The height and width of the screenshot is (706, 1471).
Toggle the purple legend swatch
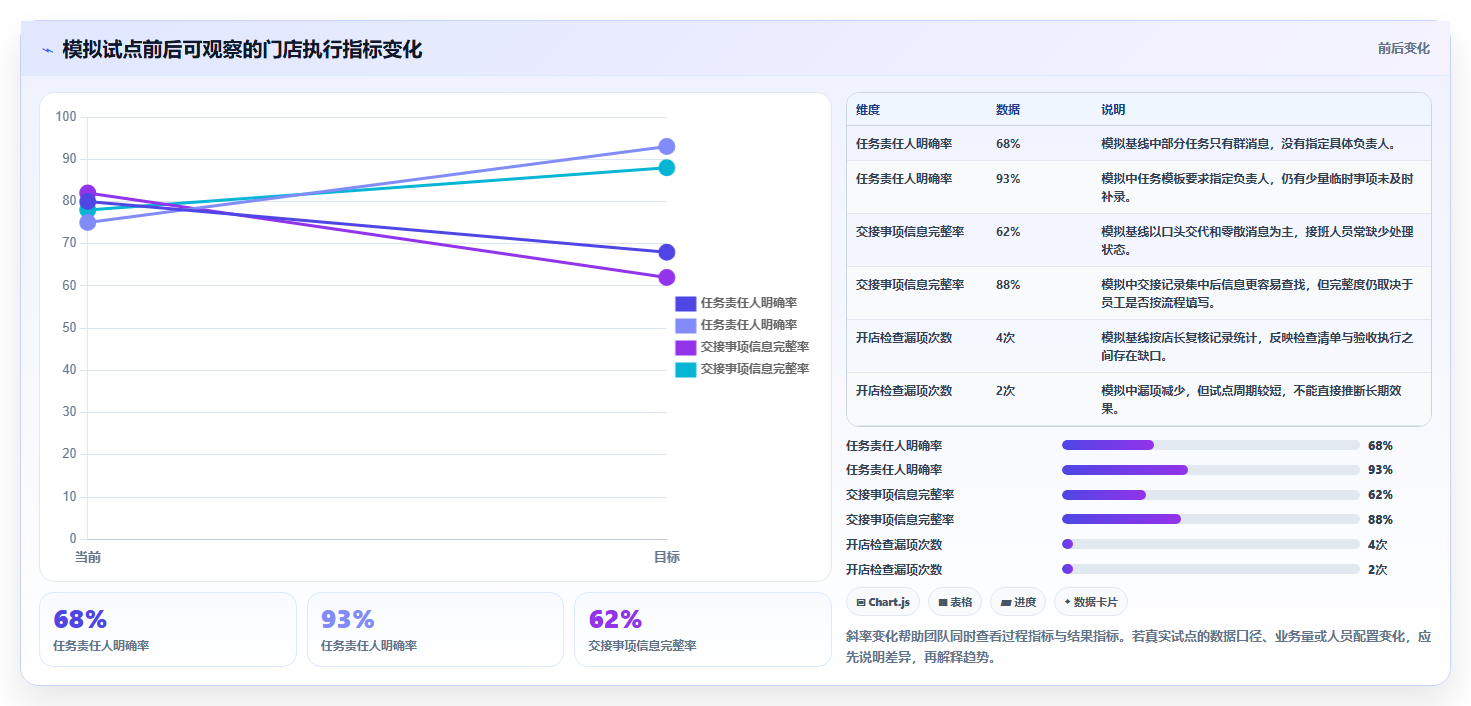pos(685,347)
